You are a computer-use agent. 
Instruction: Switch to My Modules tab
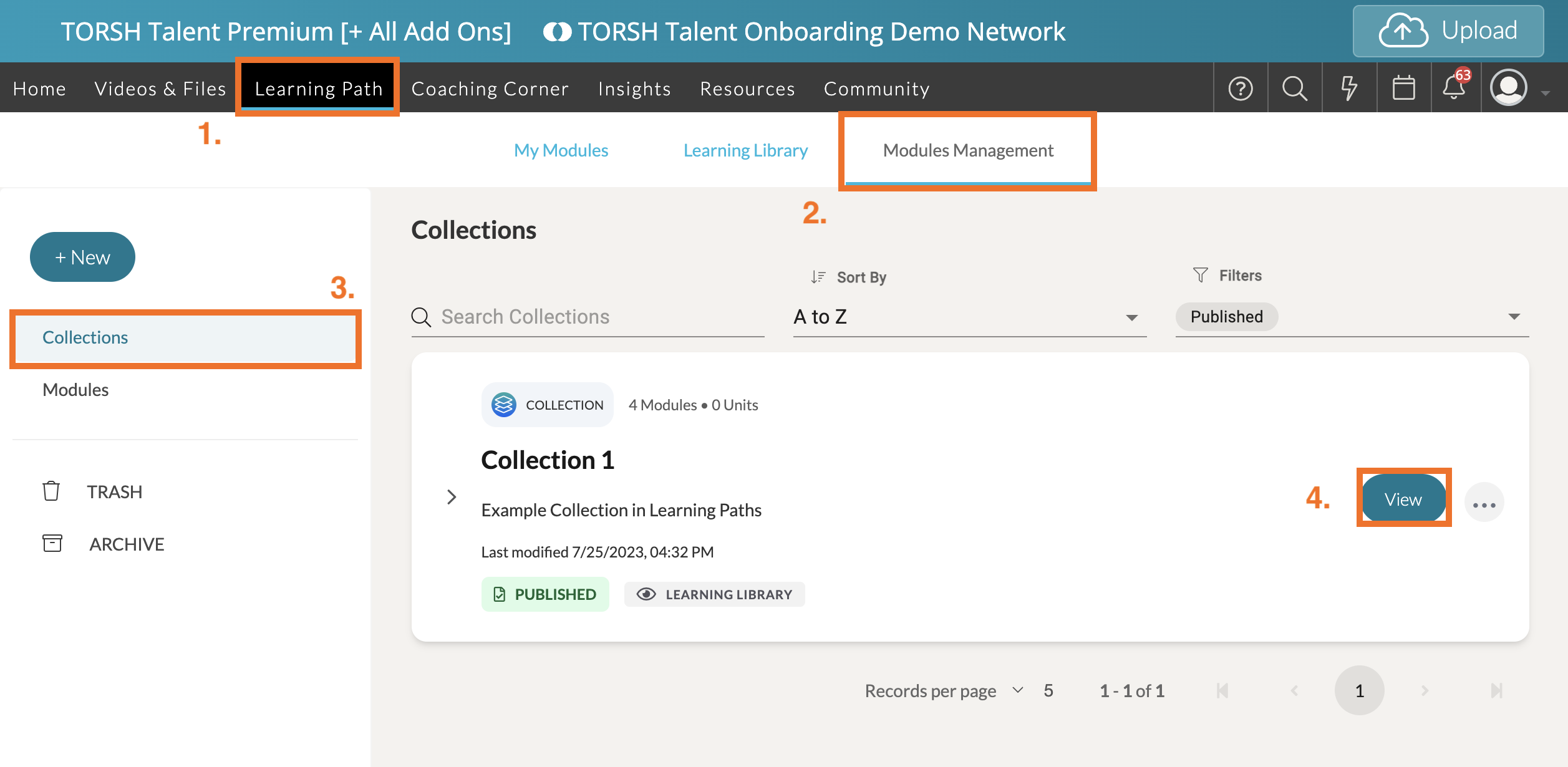click(561, 150)
